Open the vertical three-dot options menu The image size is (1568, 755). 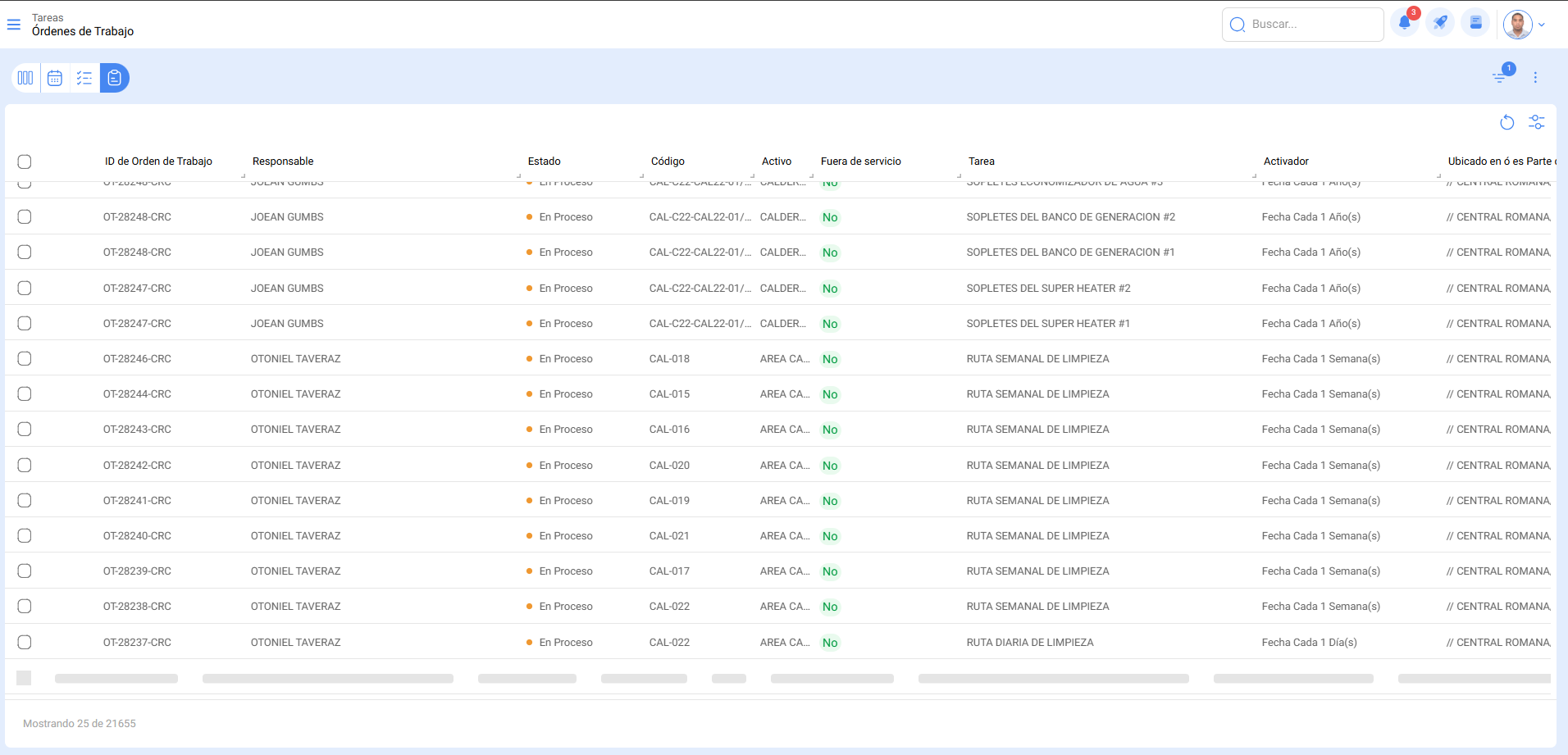1535,77
